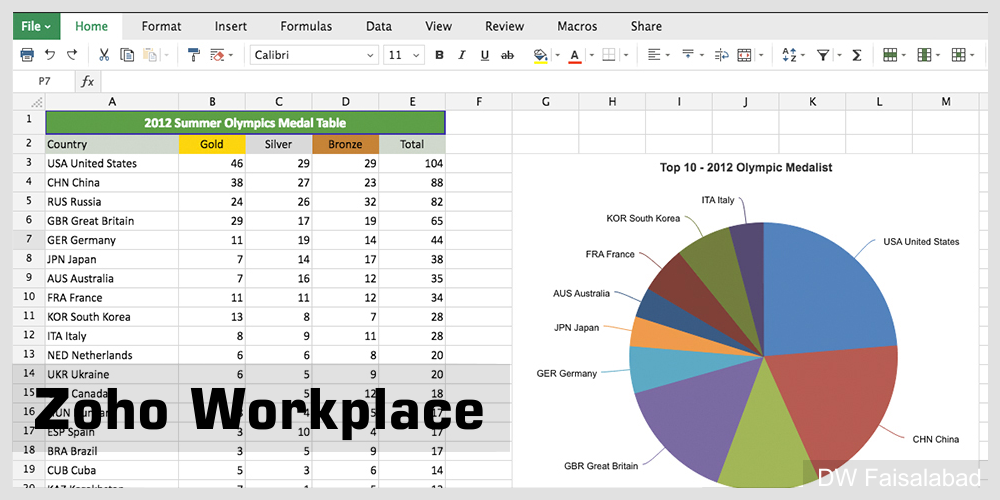Switch to the View tab
Viewport: 1000px width, 500px height.
click(x=438, y=26)
